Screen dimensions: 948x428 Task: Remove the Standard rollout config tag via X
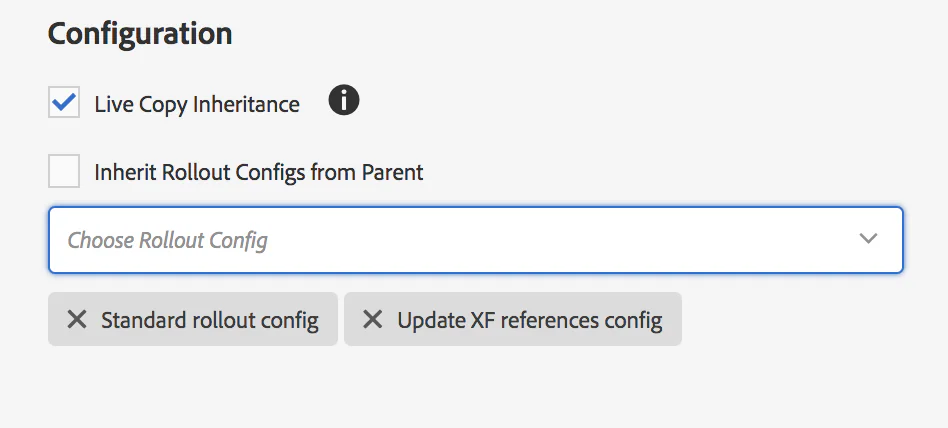click(76, 320)
